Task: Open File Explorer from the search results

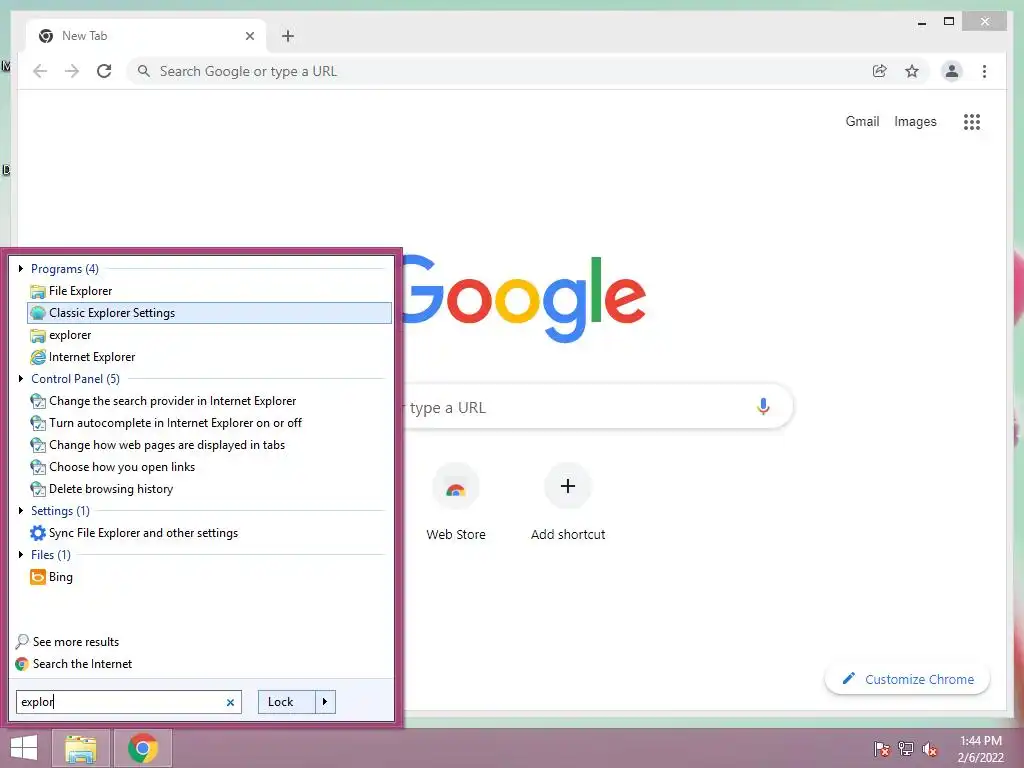Action: (x=209, y=291)
